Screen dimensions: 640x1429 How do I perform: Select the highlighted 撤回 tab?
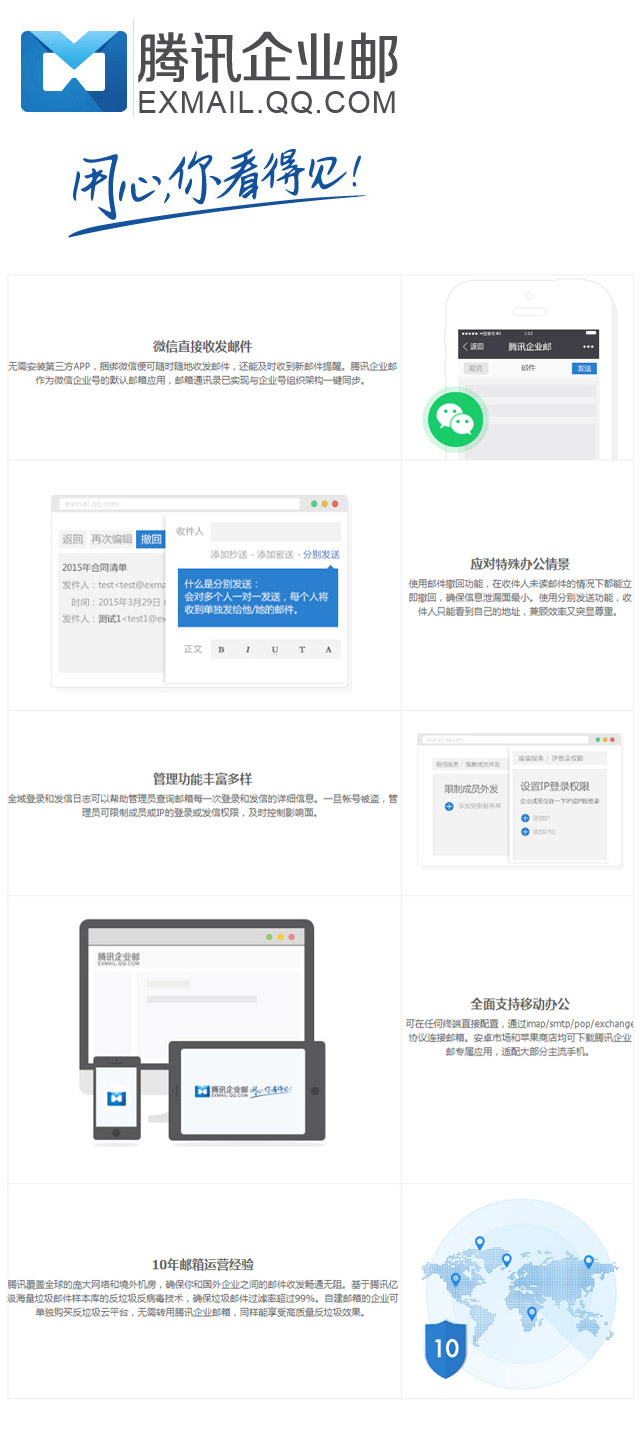(150, 539)
